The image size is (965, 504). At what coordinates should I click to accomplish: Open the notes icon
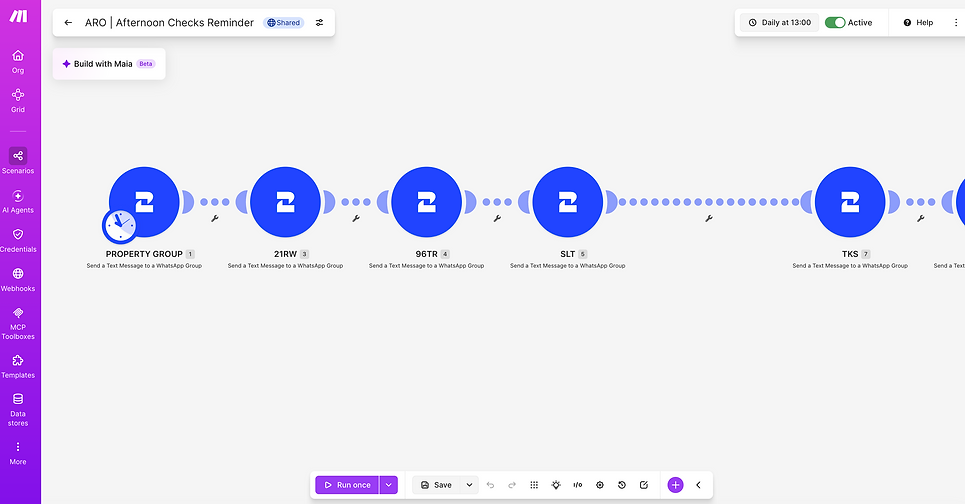point(644,485)
